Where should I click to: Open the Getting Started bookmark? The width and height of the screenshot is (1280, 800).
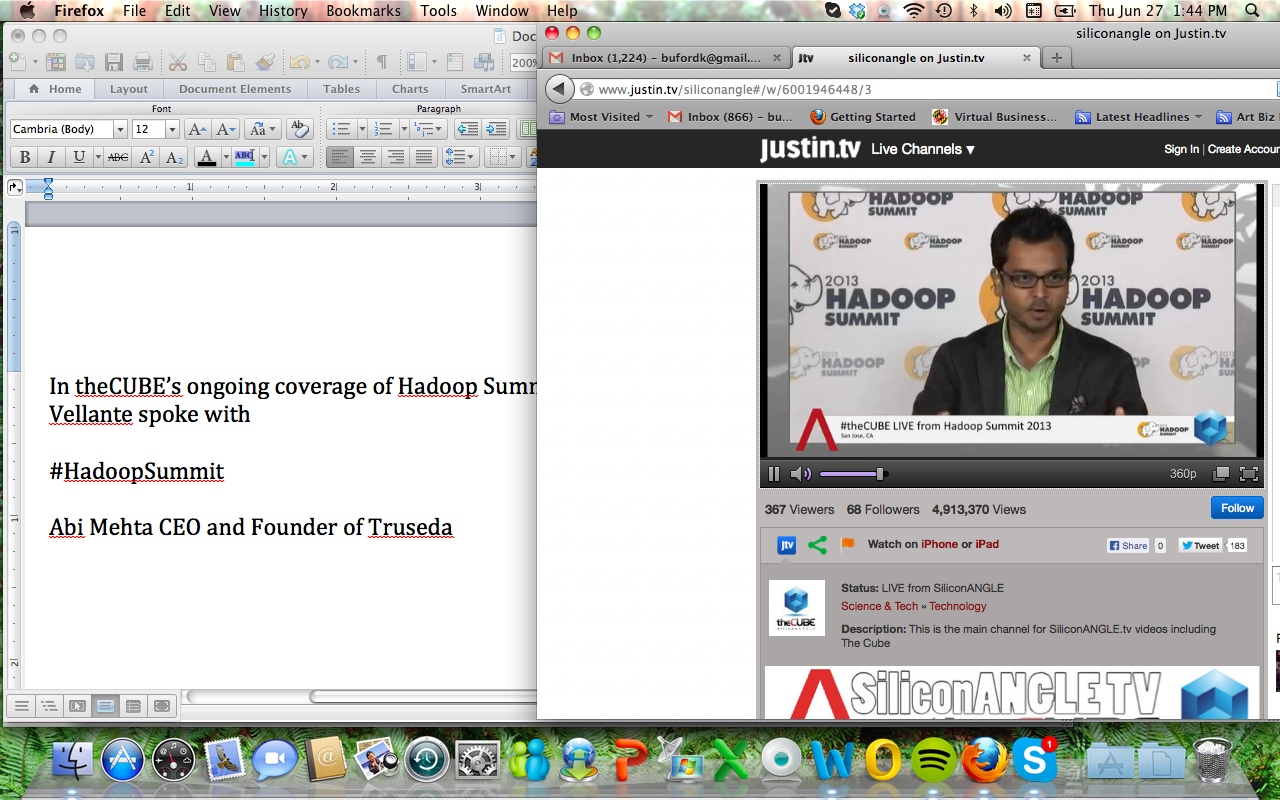(863, 117)
